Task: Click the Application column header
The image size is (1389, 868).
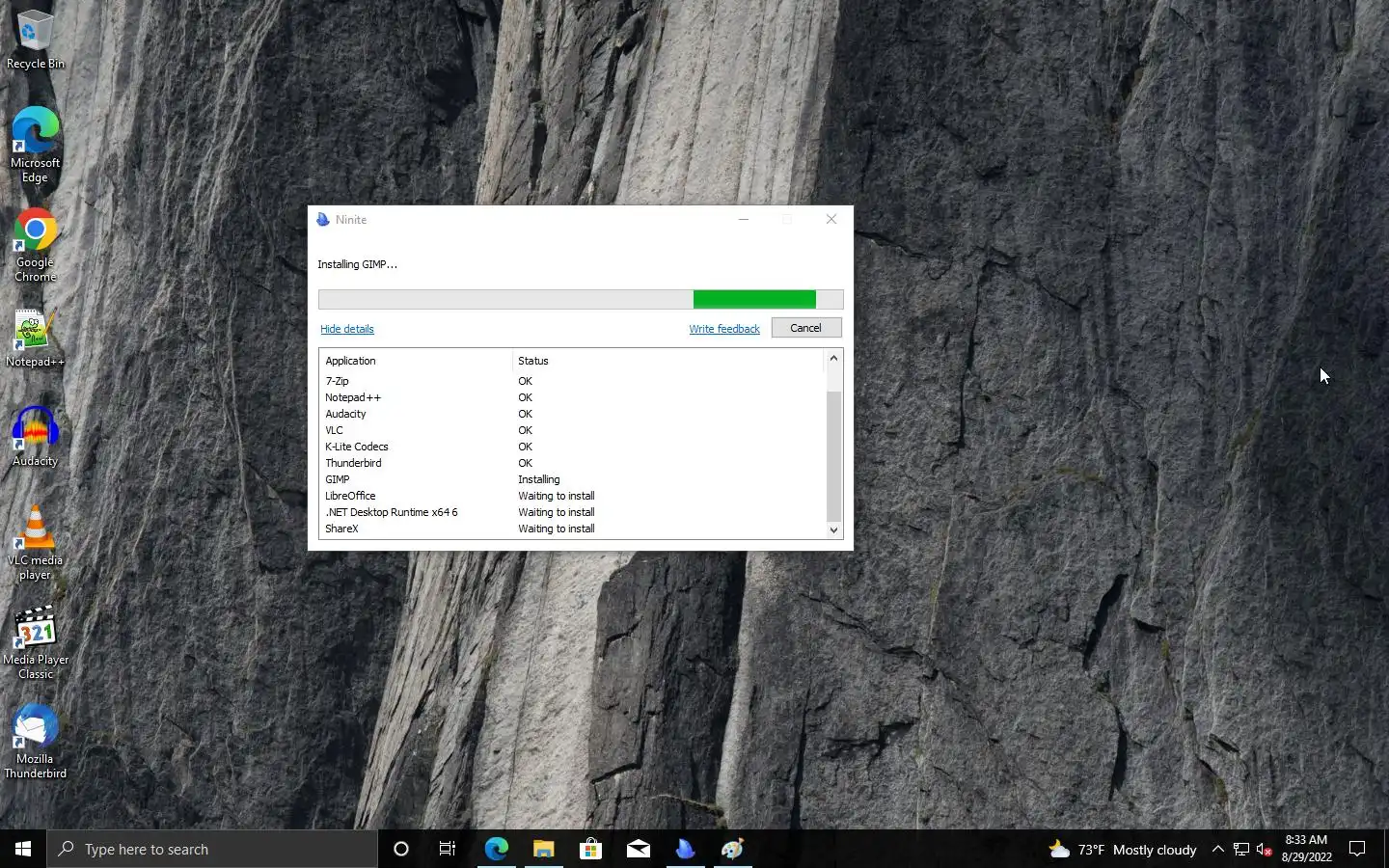Action: pyautogui.click(x=416, y=361)
